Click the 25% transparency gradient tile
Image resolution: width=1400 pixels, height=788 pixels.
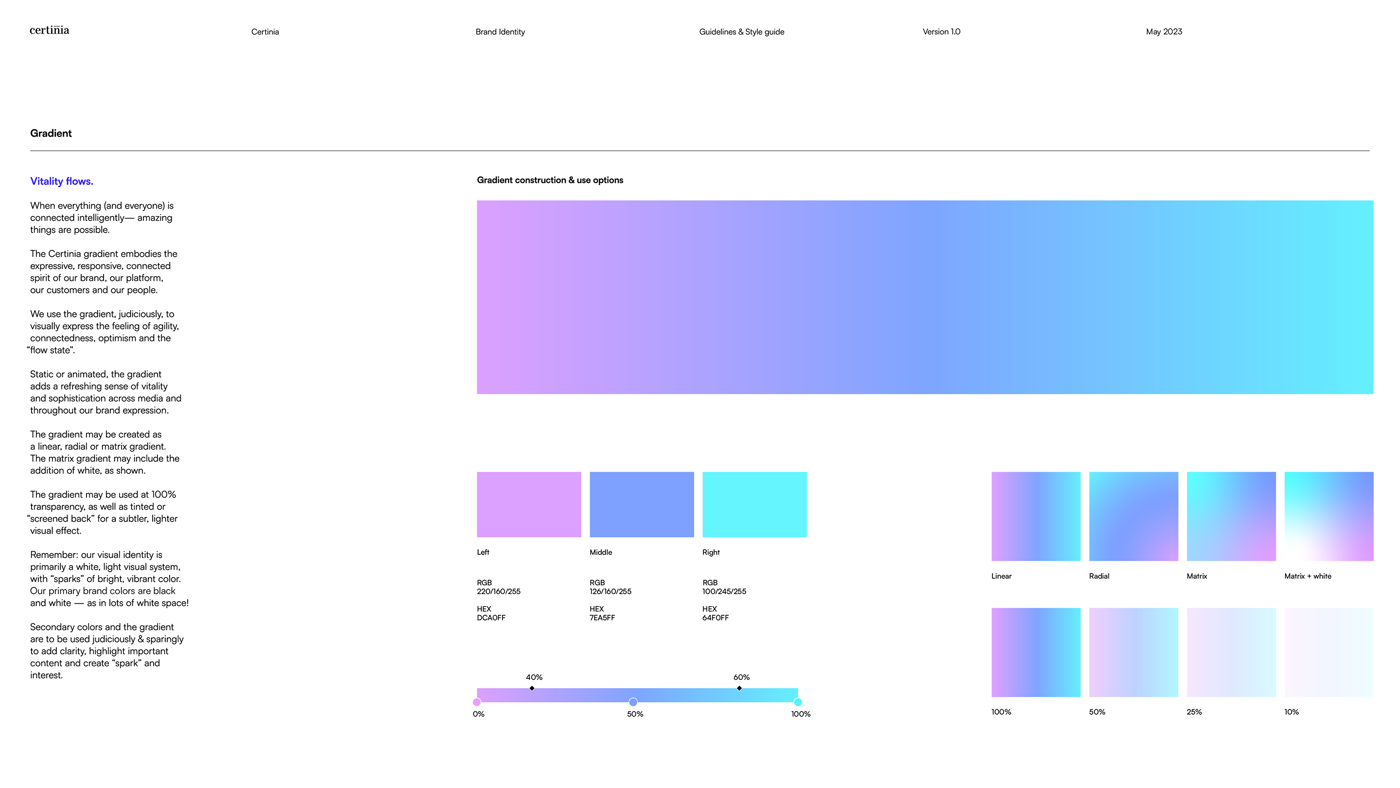[x=1231, y=652]
